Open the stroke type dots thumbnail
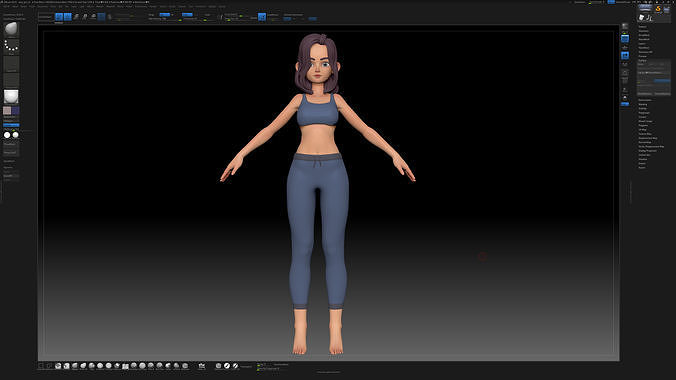 click(x=11, y=47)
